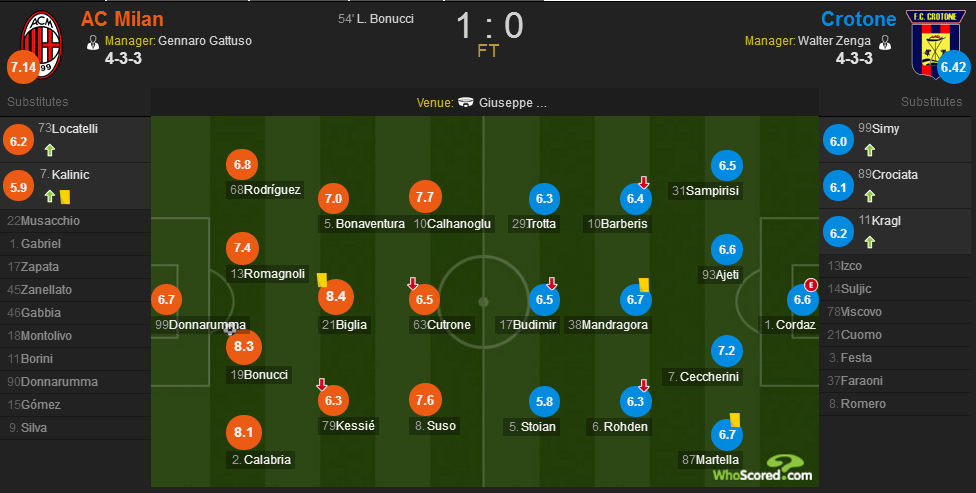Click the AC Milan club crest
976x493 pixels.
pos(42,44)
